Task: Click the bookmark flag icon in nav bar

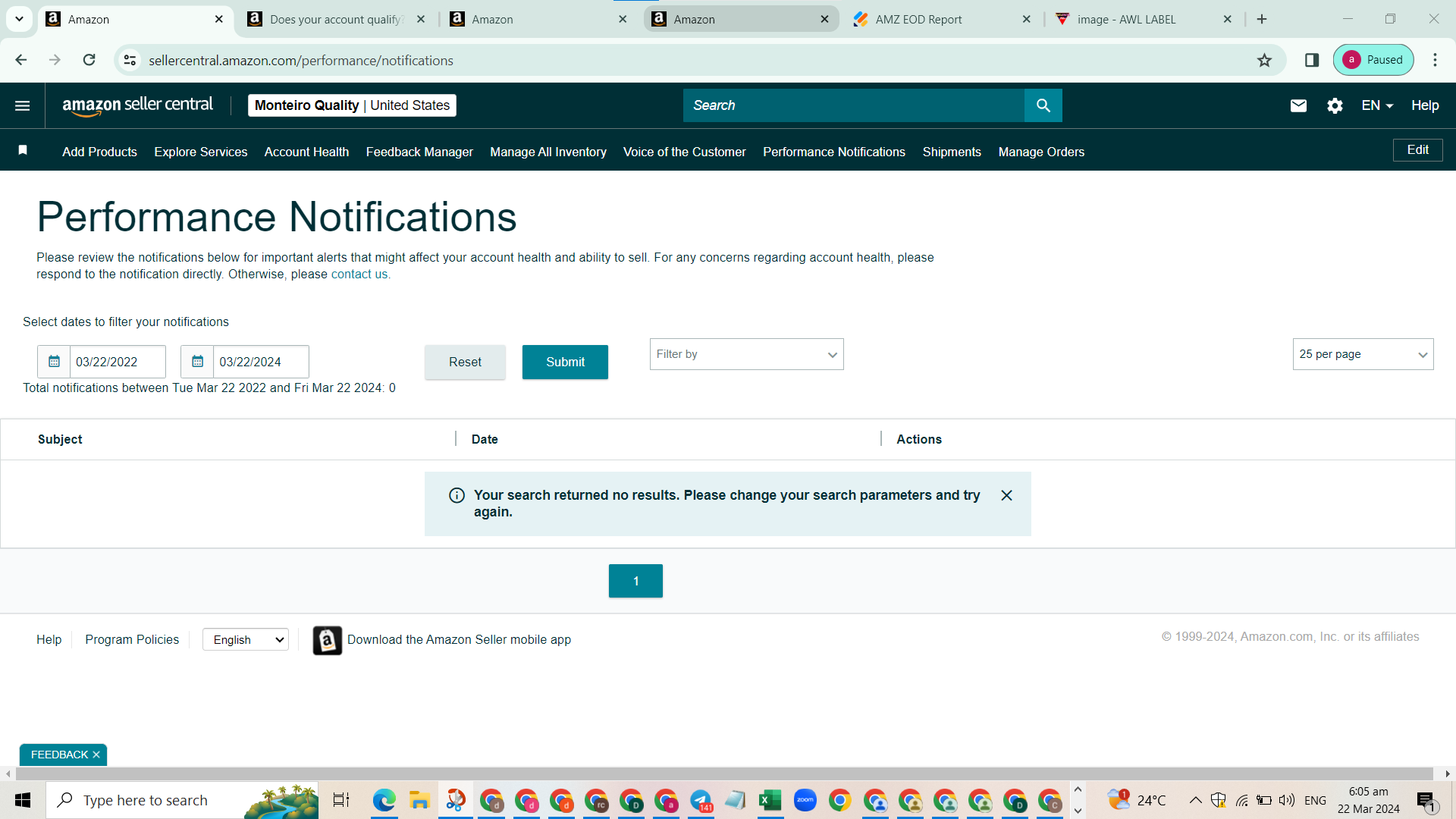Action: (23, 150)
